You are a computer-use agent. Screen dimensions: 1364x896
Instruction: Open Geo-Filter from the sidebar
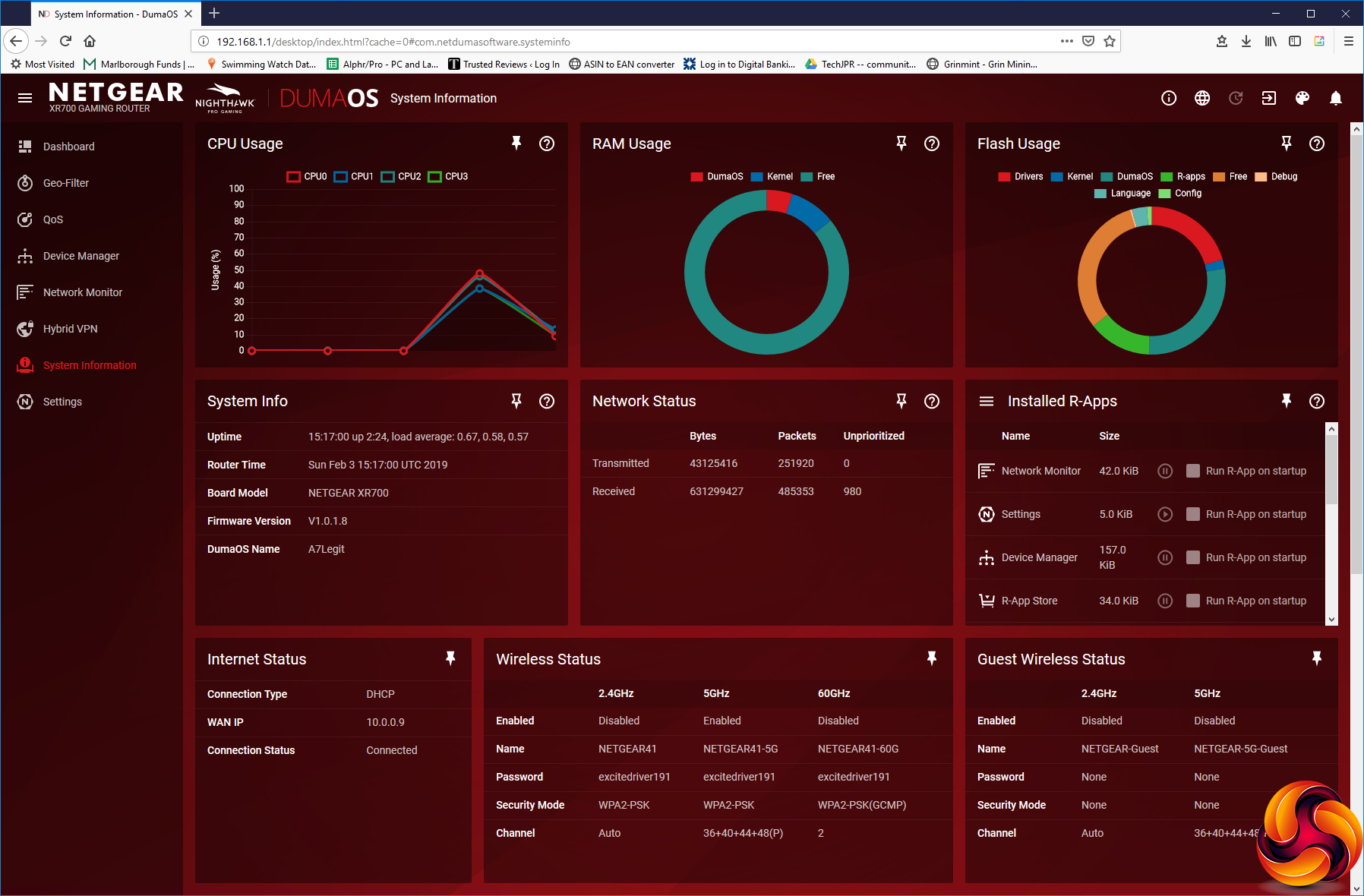pos(65,183)
